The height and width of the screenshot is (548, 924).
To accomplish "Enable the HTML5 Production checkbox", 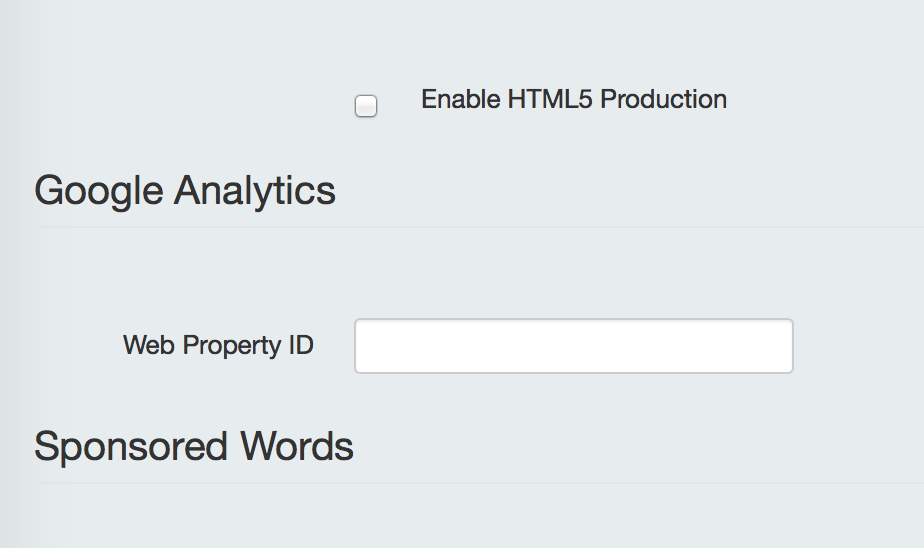I will pos(366,106).
